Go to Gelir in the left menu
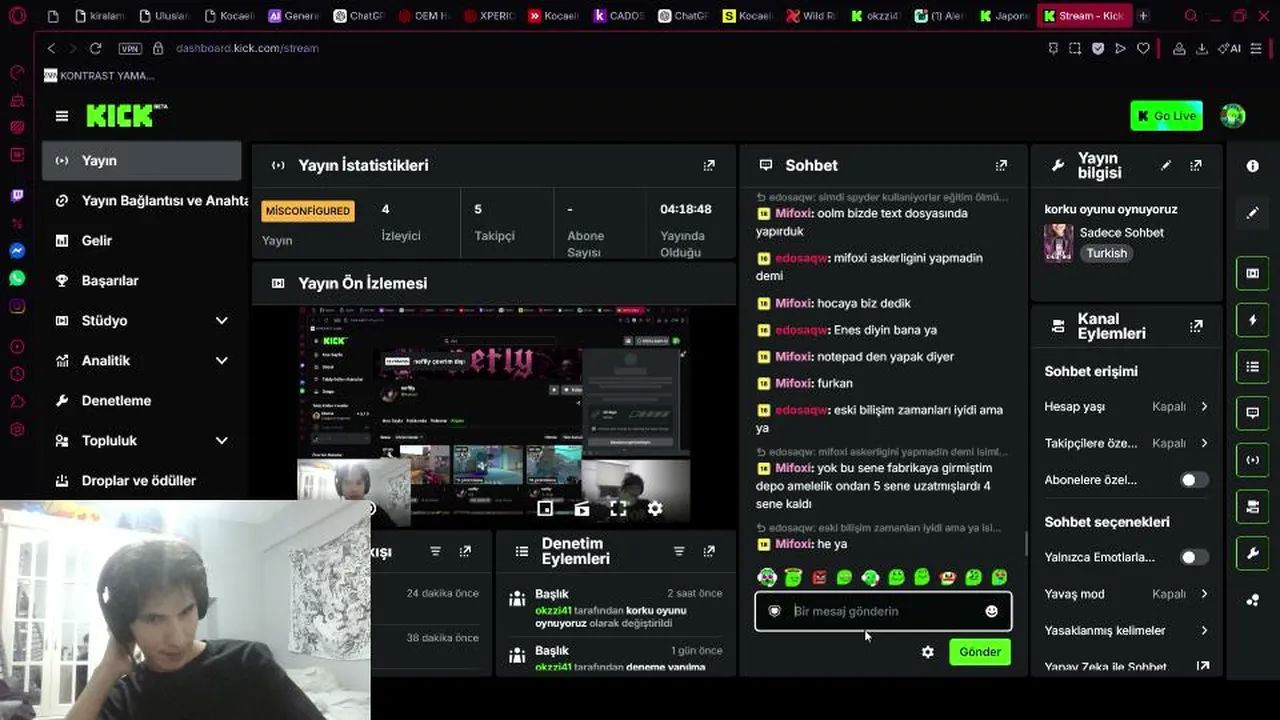 (142, 241)
